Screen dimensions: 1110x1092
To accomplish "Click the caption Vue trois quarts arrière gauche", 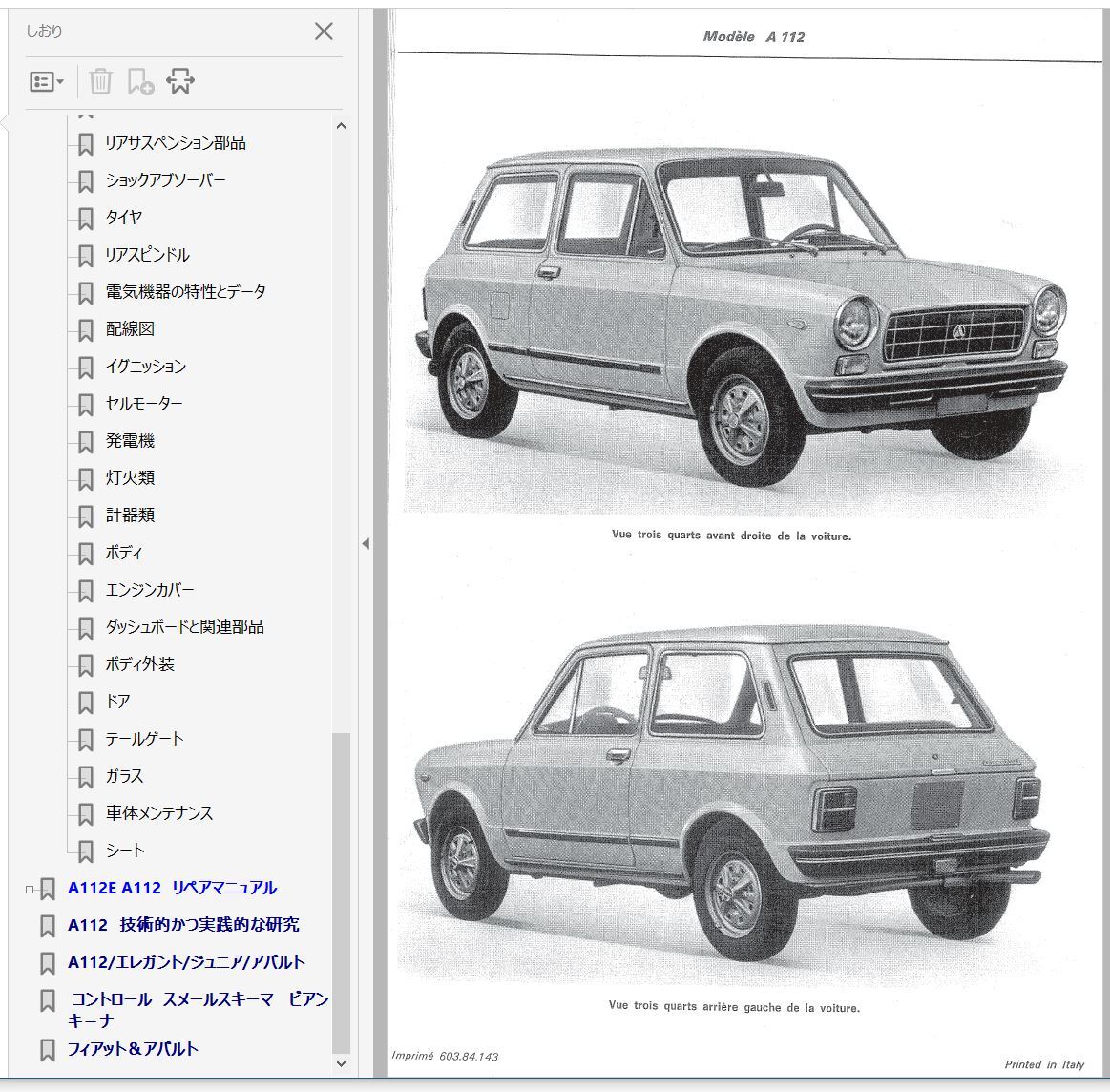I will [734, 1006].
